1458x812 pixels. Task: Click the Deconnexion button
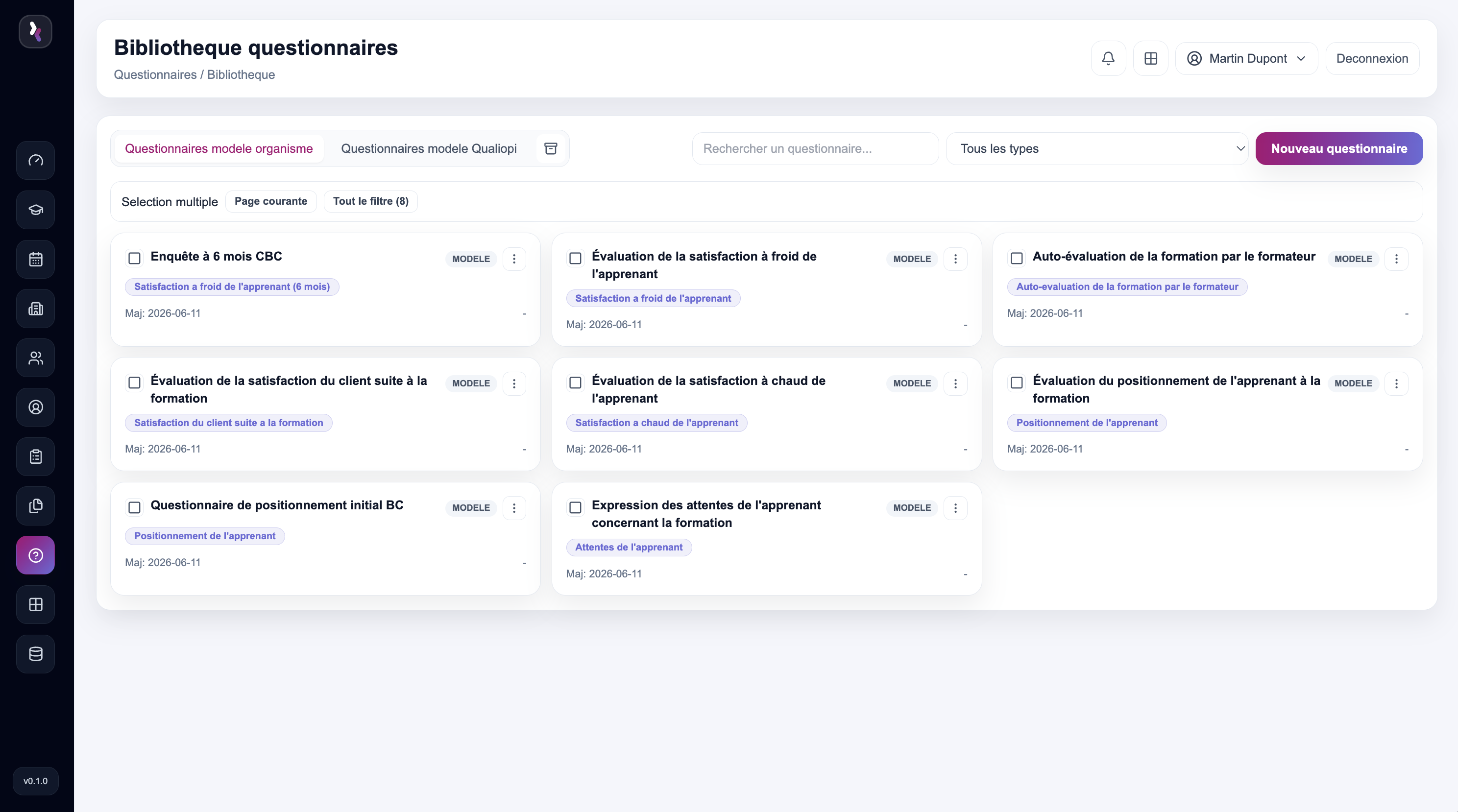1372,58
